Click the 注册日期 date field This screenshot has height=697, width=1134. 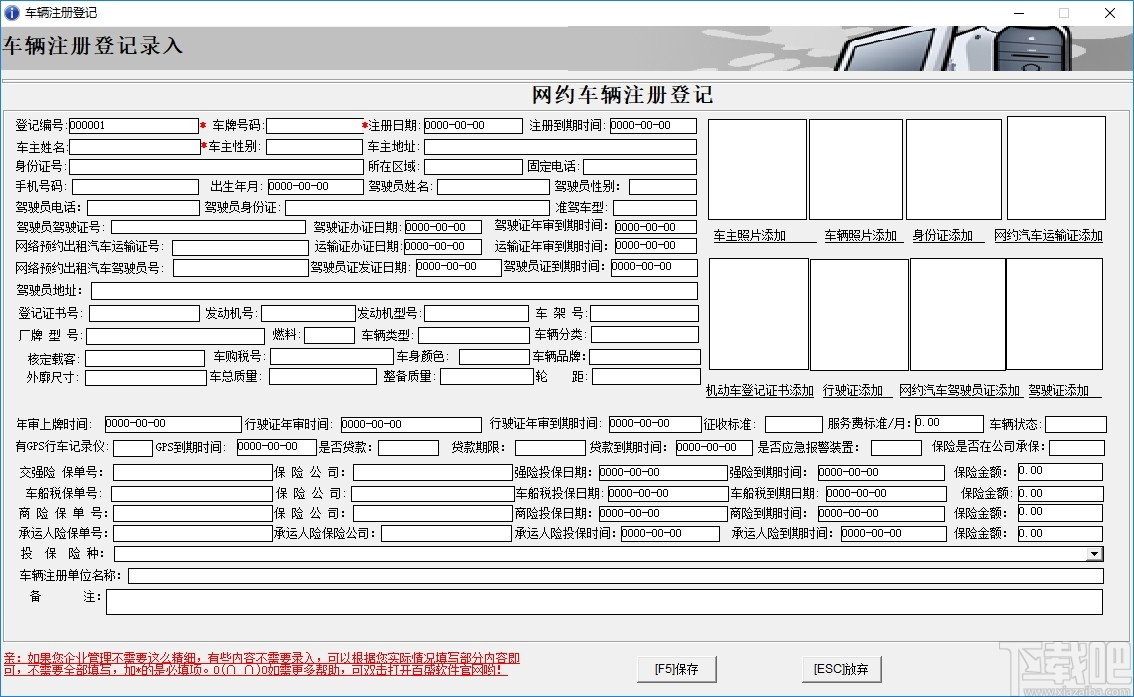(x=473, y=126)
